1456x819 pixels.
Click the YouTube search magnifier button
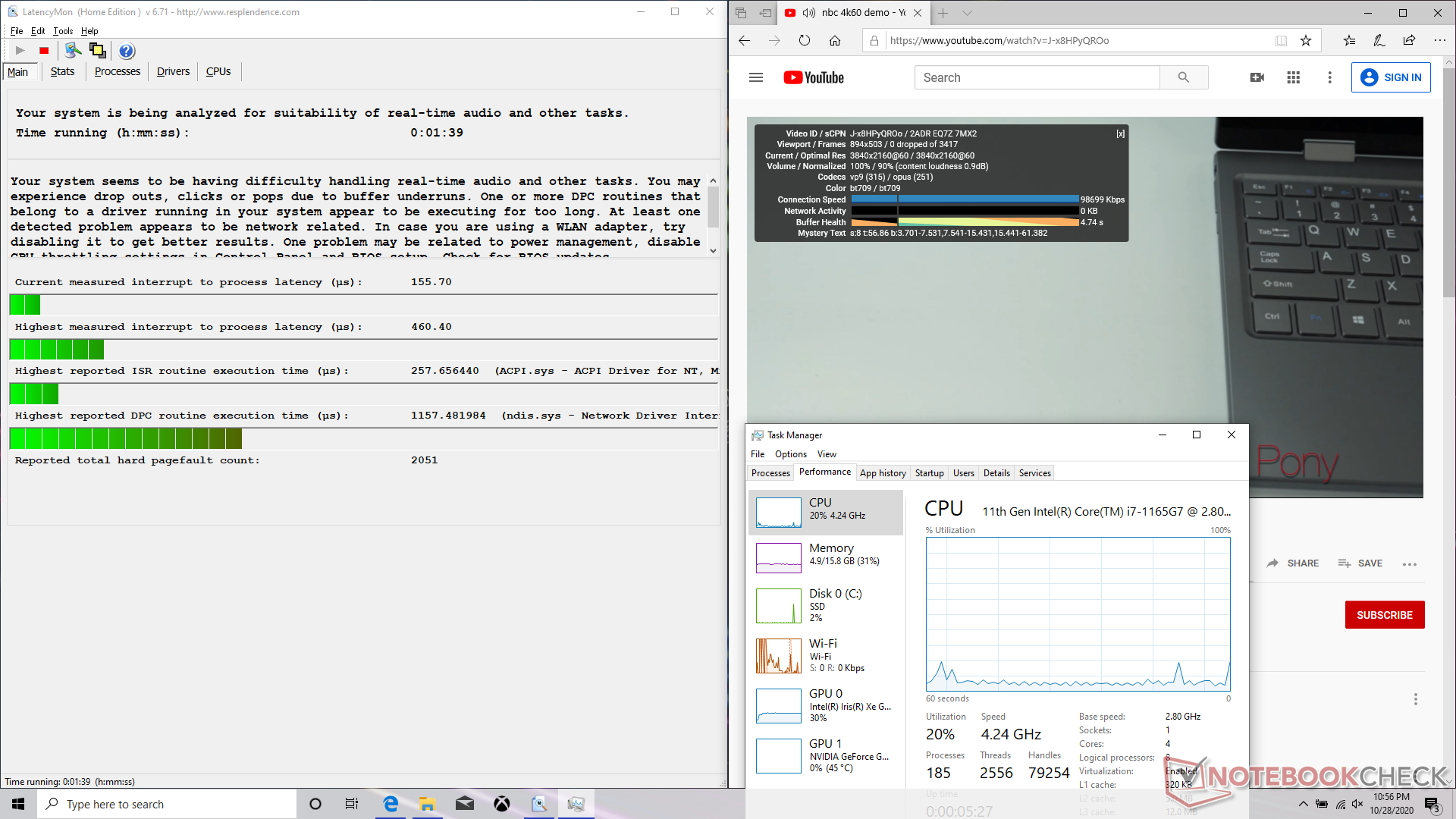[x=1183, y=77]
